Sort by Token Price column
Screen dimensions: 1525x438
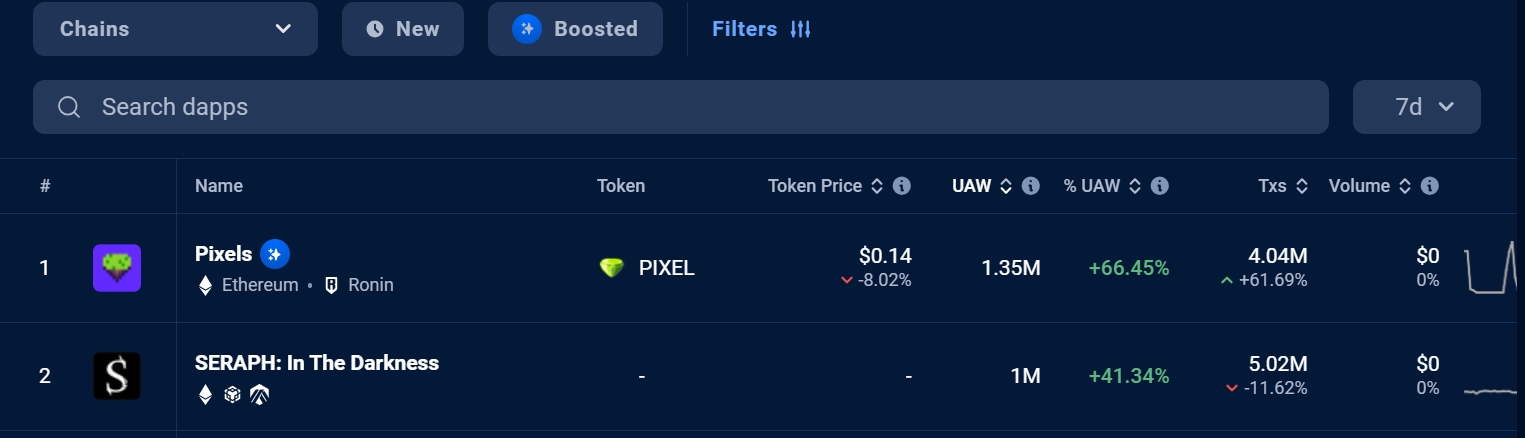[x=826, y=186]
